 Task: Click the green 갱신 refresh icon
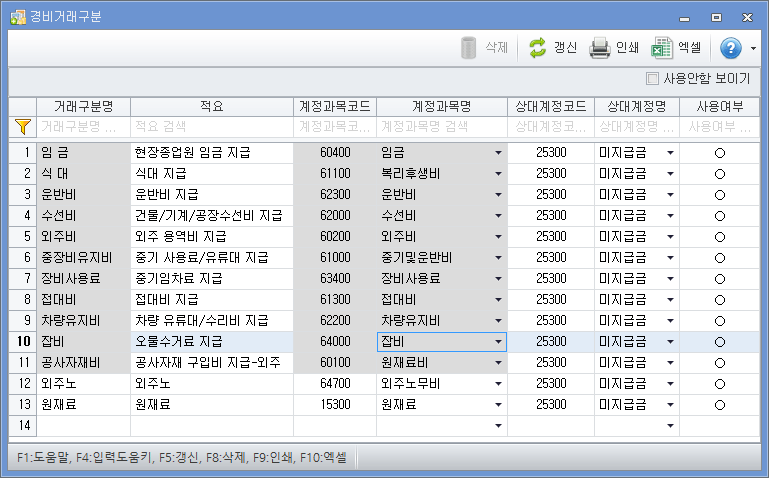[538, 48]
